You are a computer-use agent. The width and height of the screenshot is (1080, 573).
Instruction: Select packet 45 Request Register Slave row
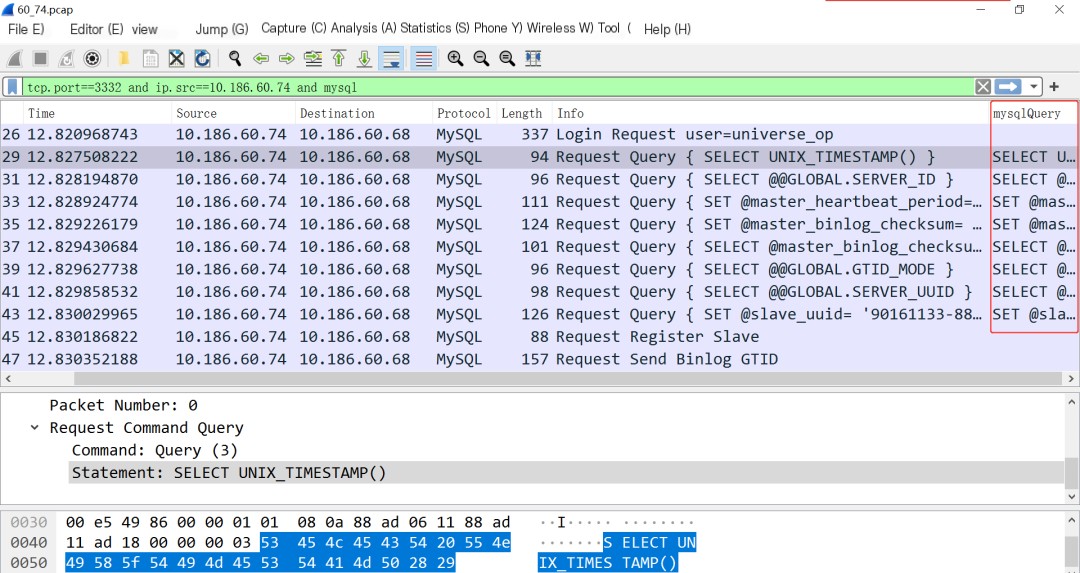coord(539,337)
